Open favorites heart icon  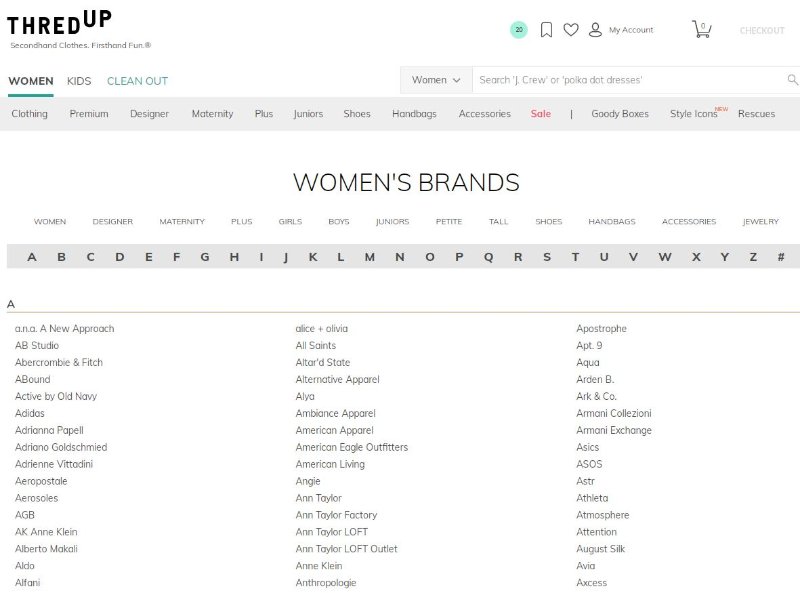571,30
